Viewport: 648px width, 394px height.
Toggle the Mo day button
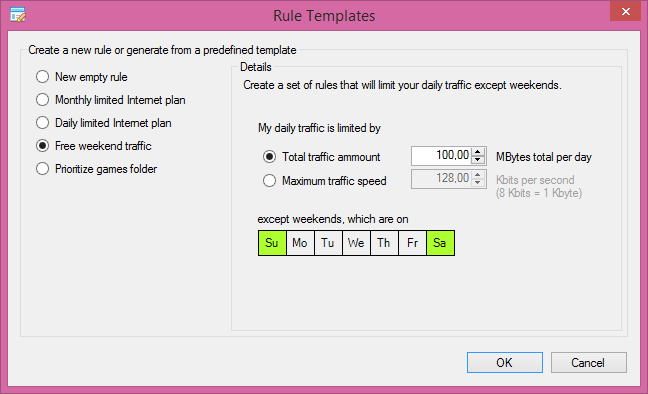[x=300, y=243]
